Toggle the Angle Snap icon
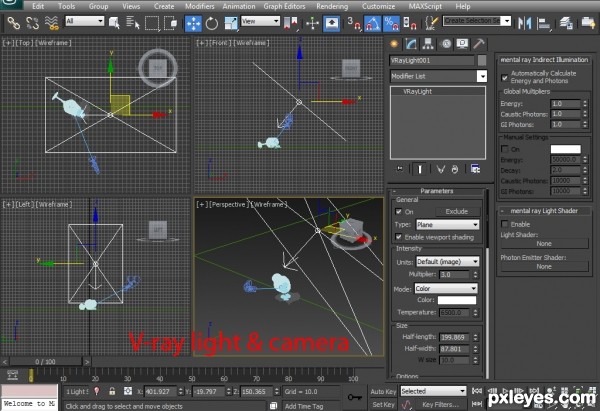The width and height of the screenshot is (600, 411). pos(372,23)
